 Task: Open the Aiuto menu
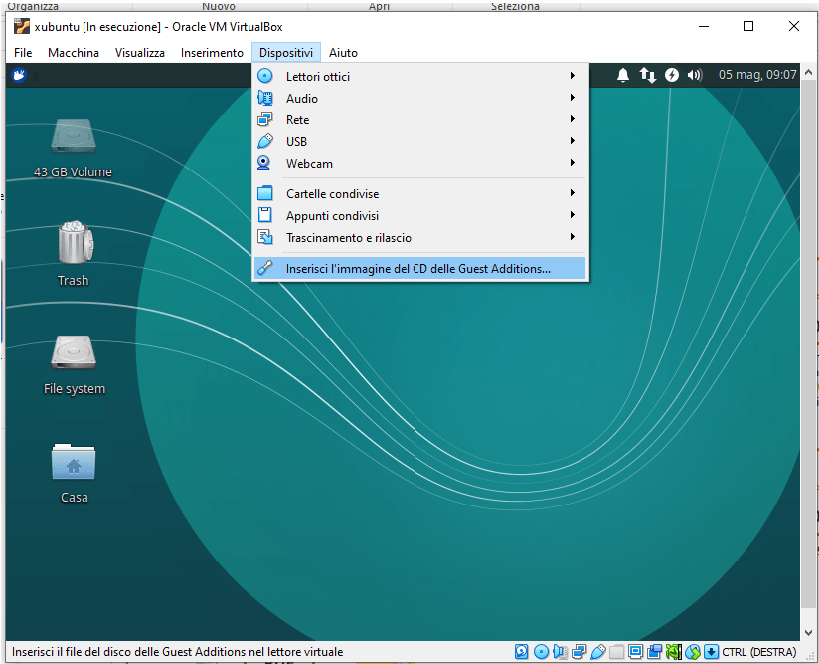[x=343, y=53]
